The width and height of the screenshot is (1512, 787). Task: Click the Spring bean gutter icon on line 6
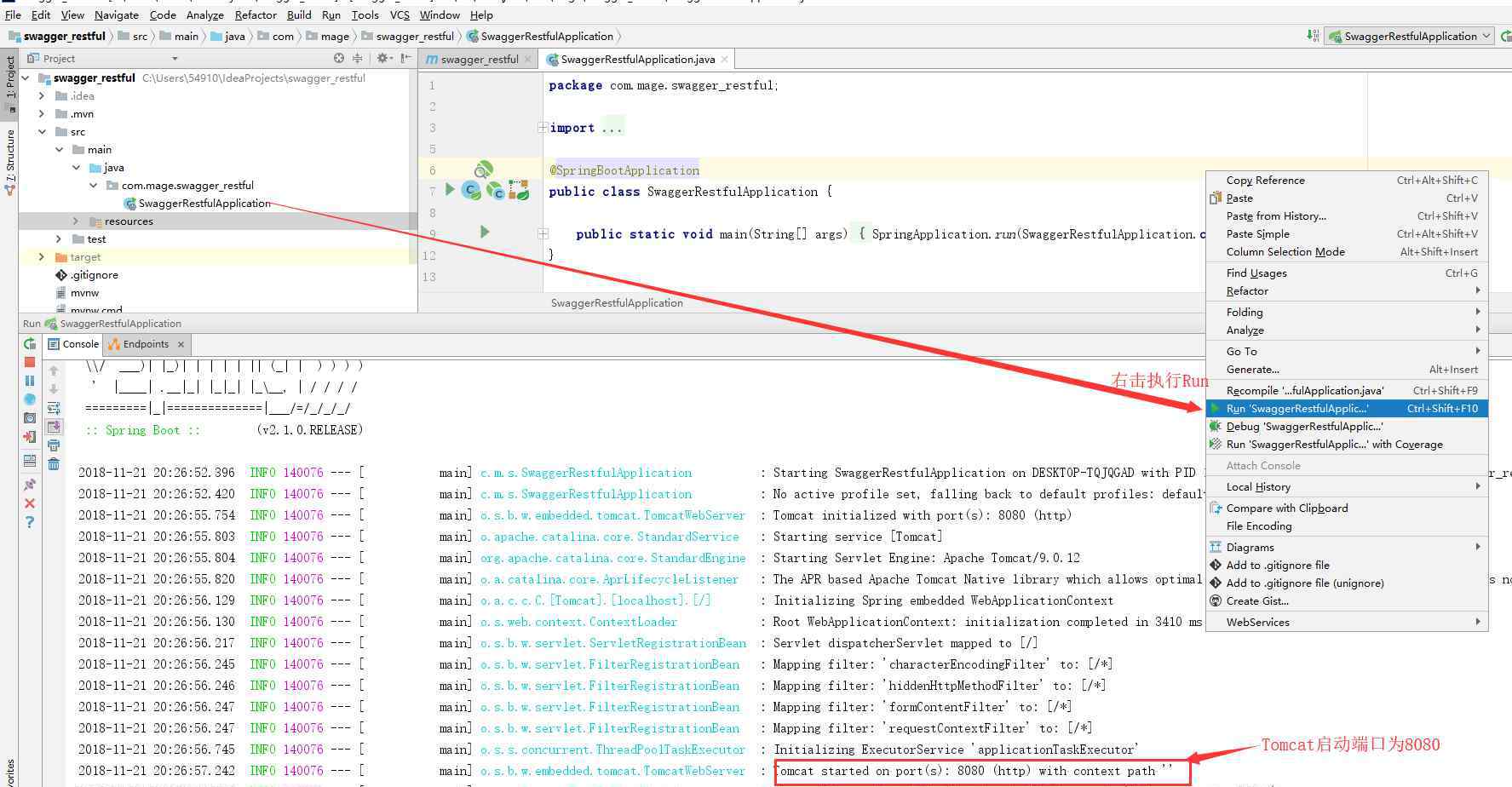click(x=483, y=169)
